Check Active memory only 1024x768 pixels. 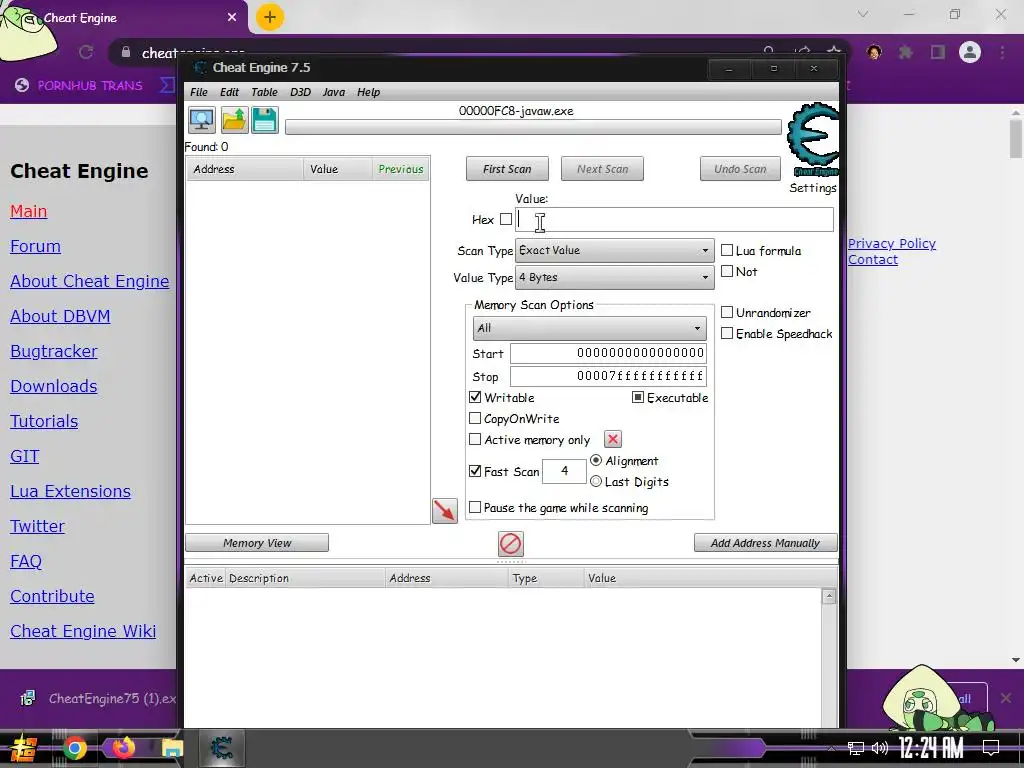475,440
